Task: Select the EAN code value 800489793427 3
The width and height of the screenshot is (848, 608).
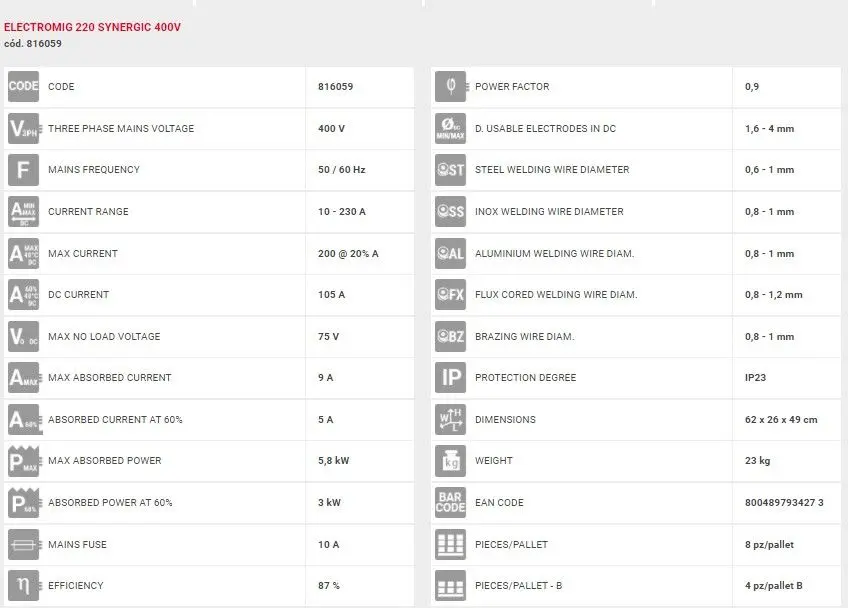Action: pos(784,503)
